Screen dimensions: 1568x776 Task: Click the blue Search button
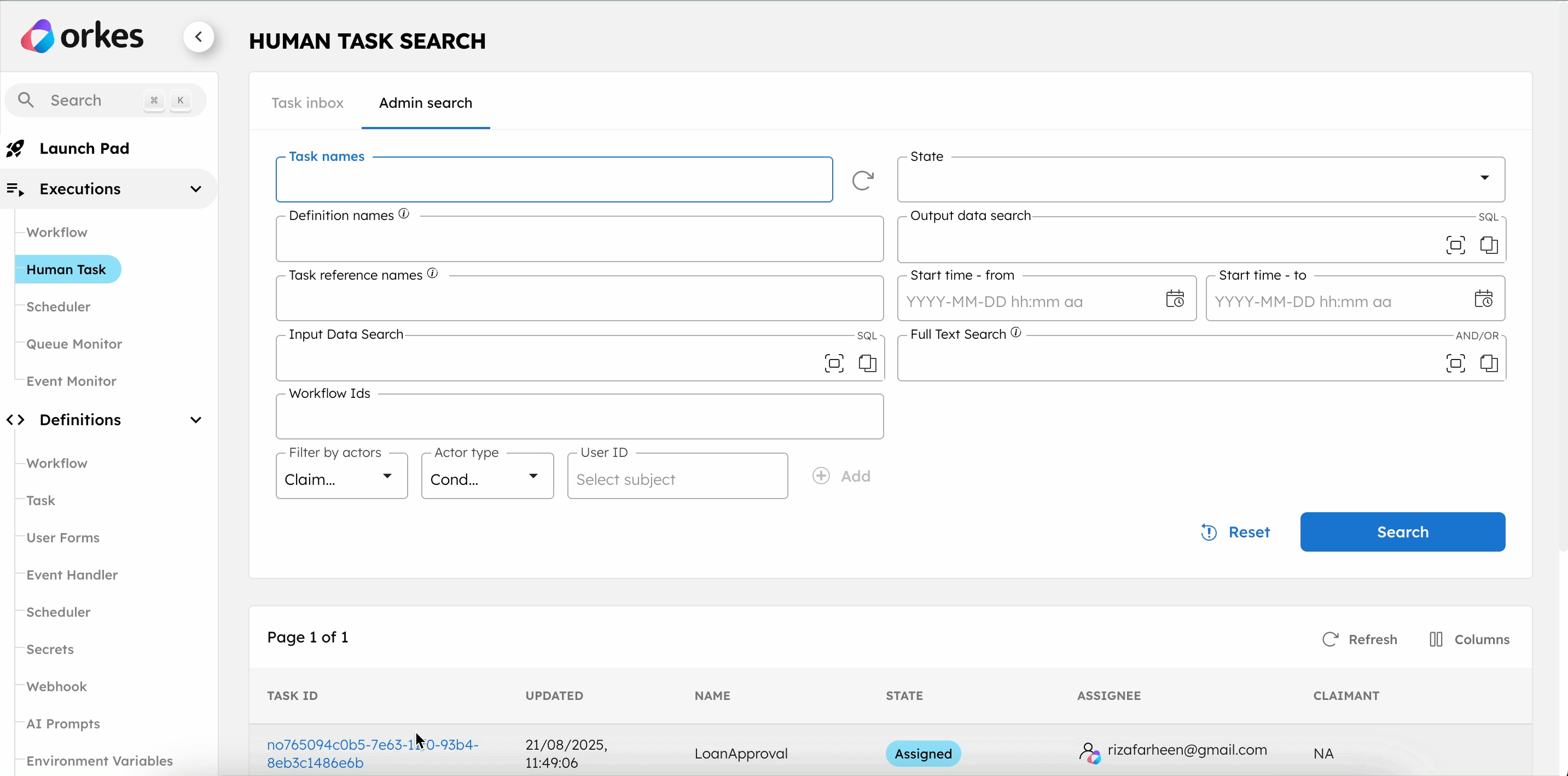click(1402, 532)
